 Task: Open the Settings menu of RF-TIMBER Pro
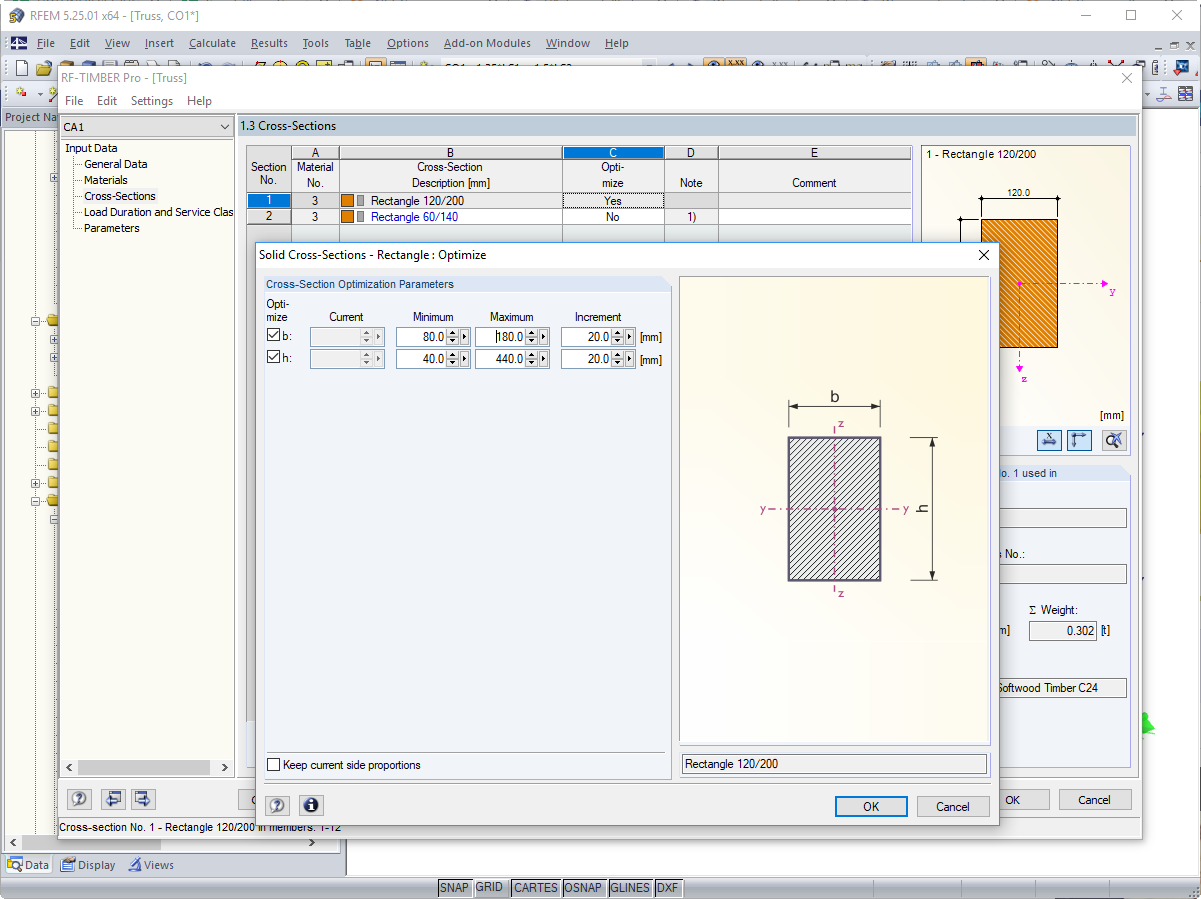151,100
